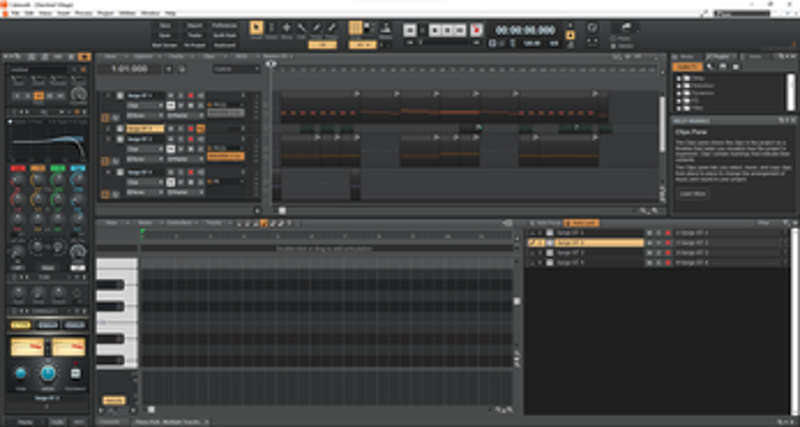Open the Notes menu in piano roll view
Screen dimensions: 800x427
pyautogui.click(x=147, y=223)
